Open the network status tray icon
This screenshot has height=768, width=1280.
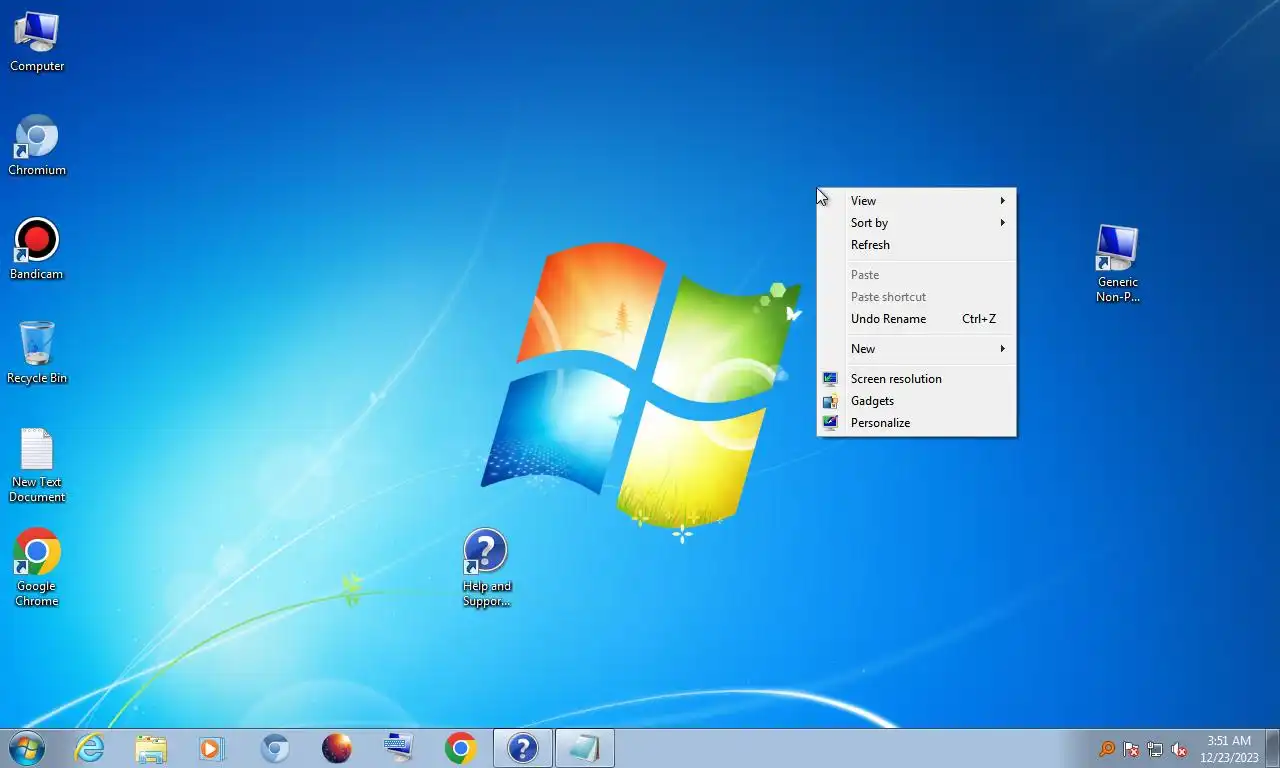pyautogui.click(x=1155, y=749)
